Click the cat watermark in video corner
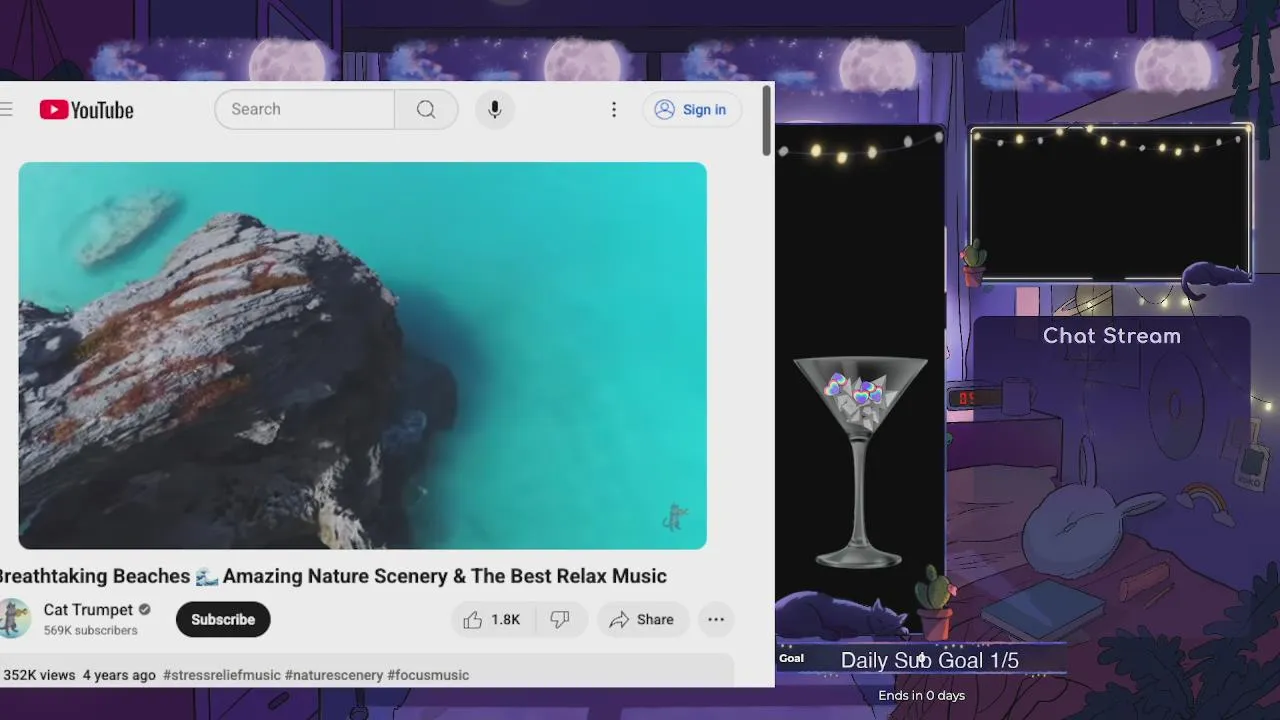This screenshot has width=1280, height=720. point(675,517)
